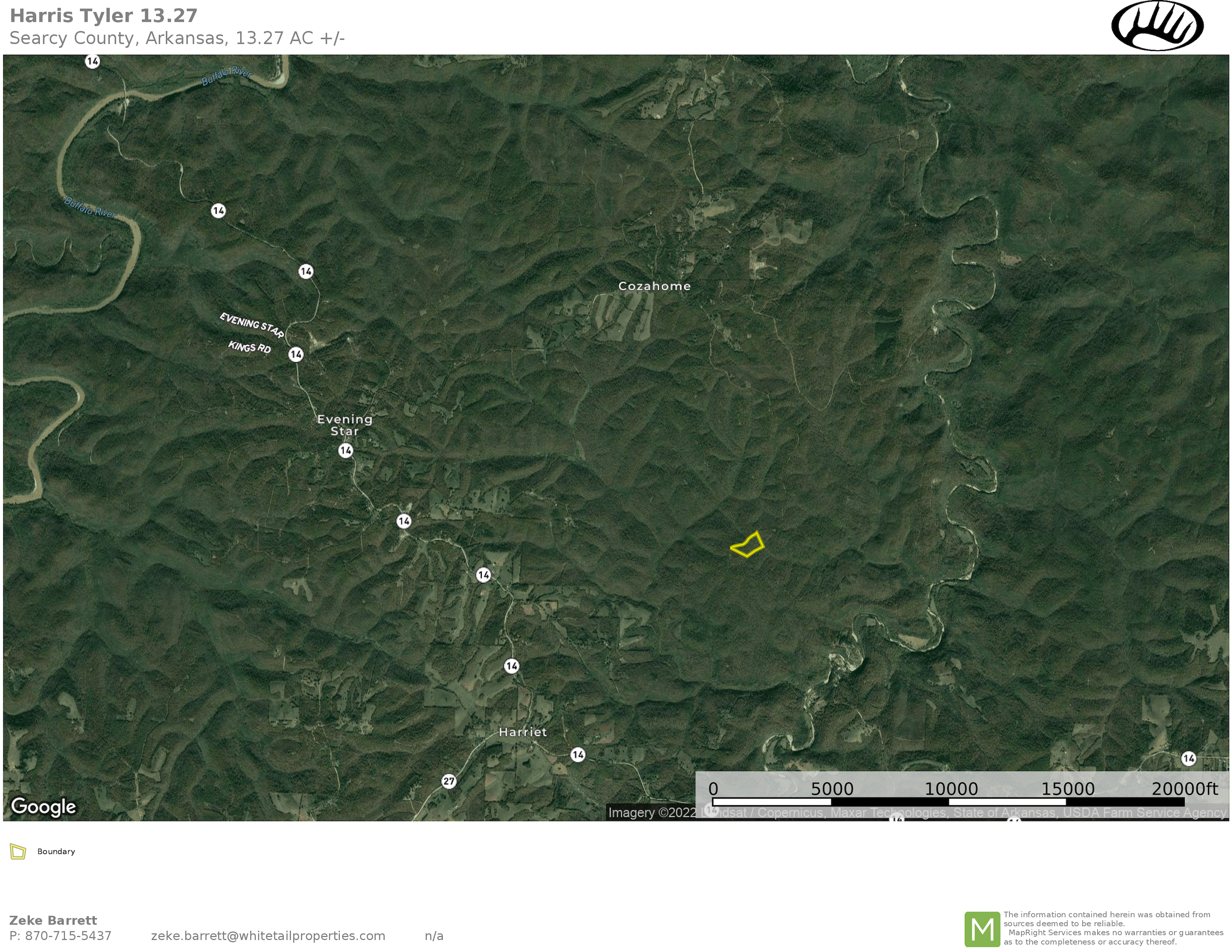The image size is (1232, 952).
Task: Click the Evening Star town label
Action: pyautogui.click(x=345, y=425)
